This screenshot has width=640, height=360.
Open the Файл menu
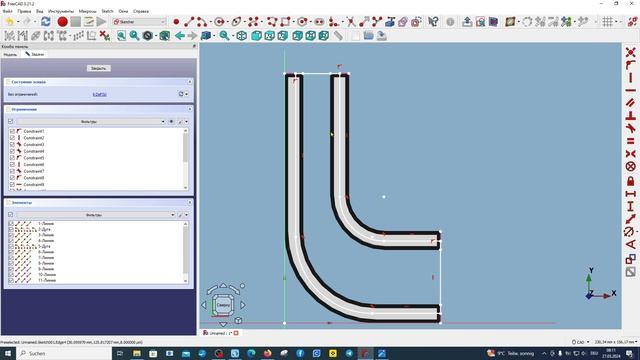click(x=8, y=11)
